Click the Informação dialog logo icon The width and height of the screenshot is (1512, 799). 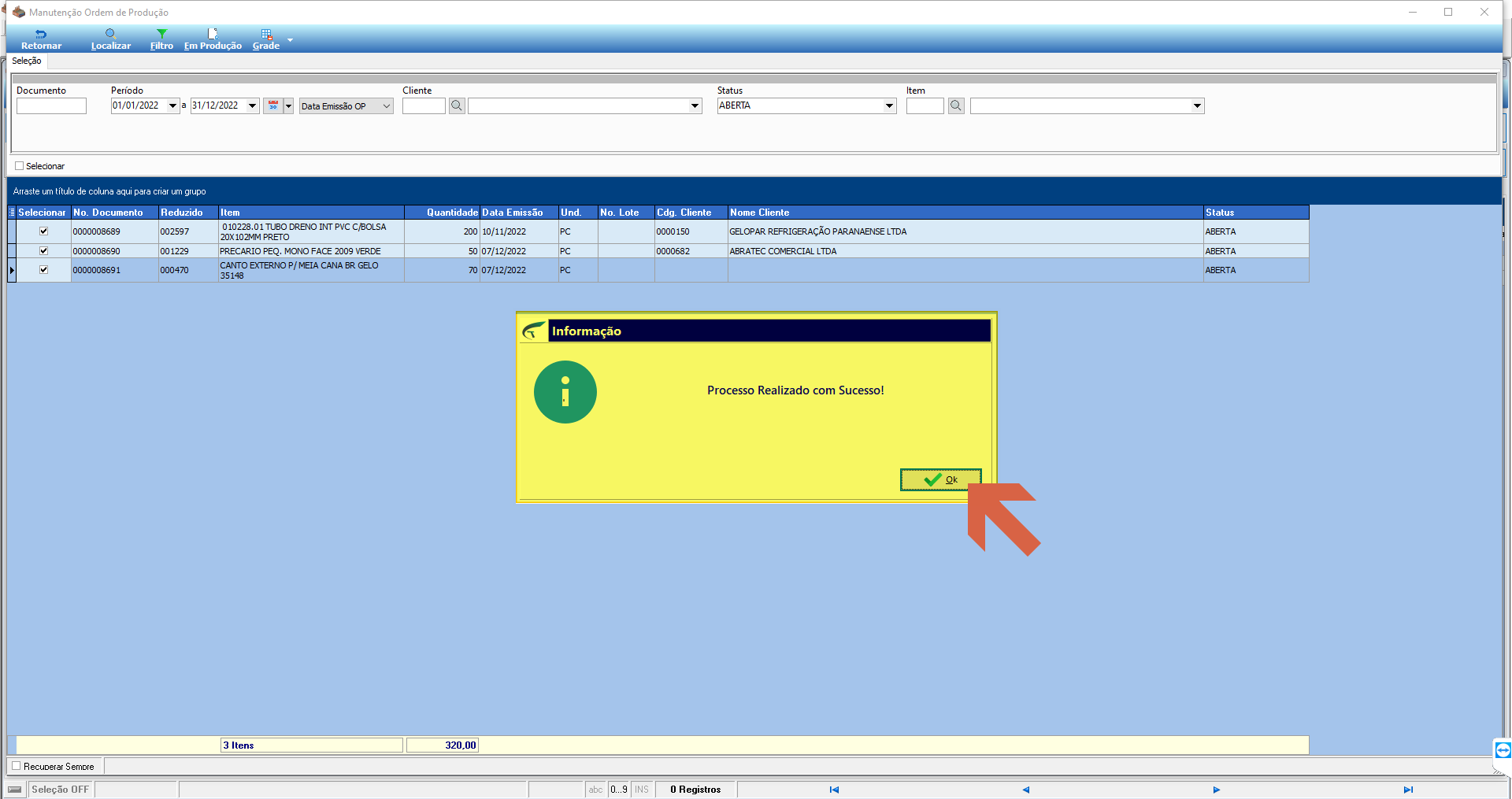point(534,331)
